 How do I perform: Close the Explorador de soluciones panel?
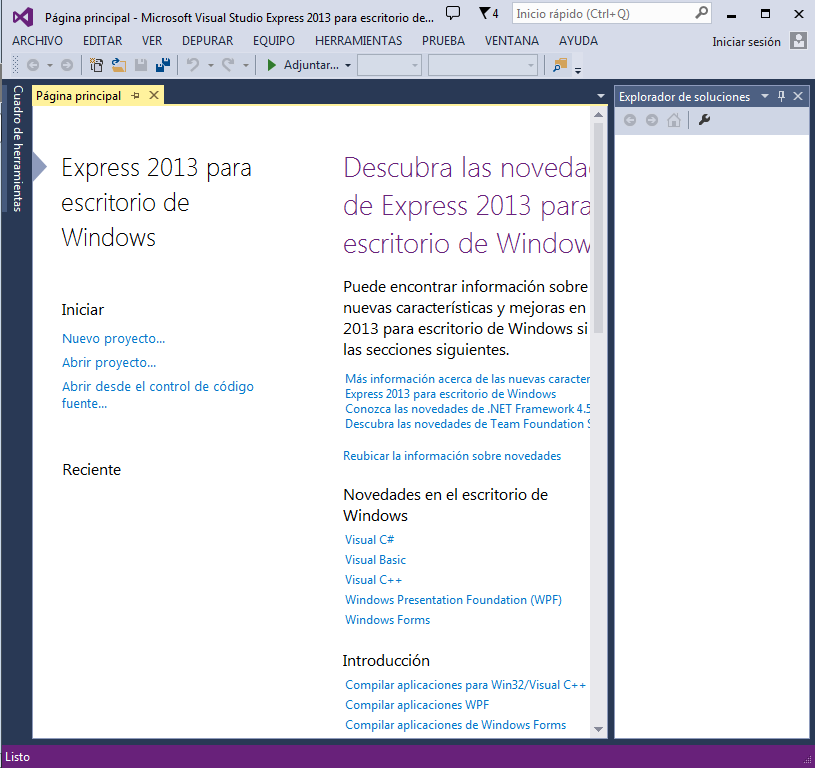point(798,96)
